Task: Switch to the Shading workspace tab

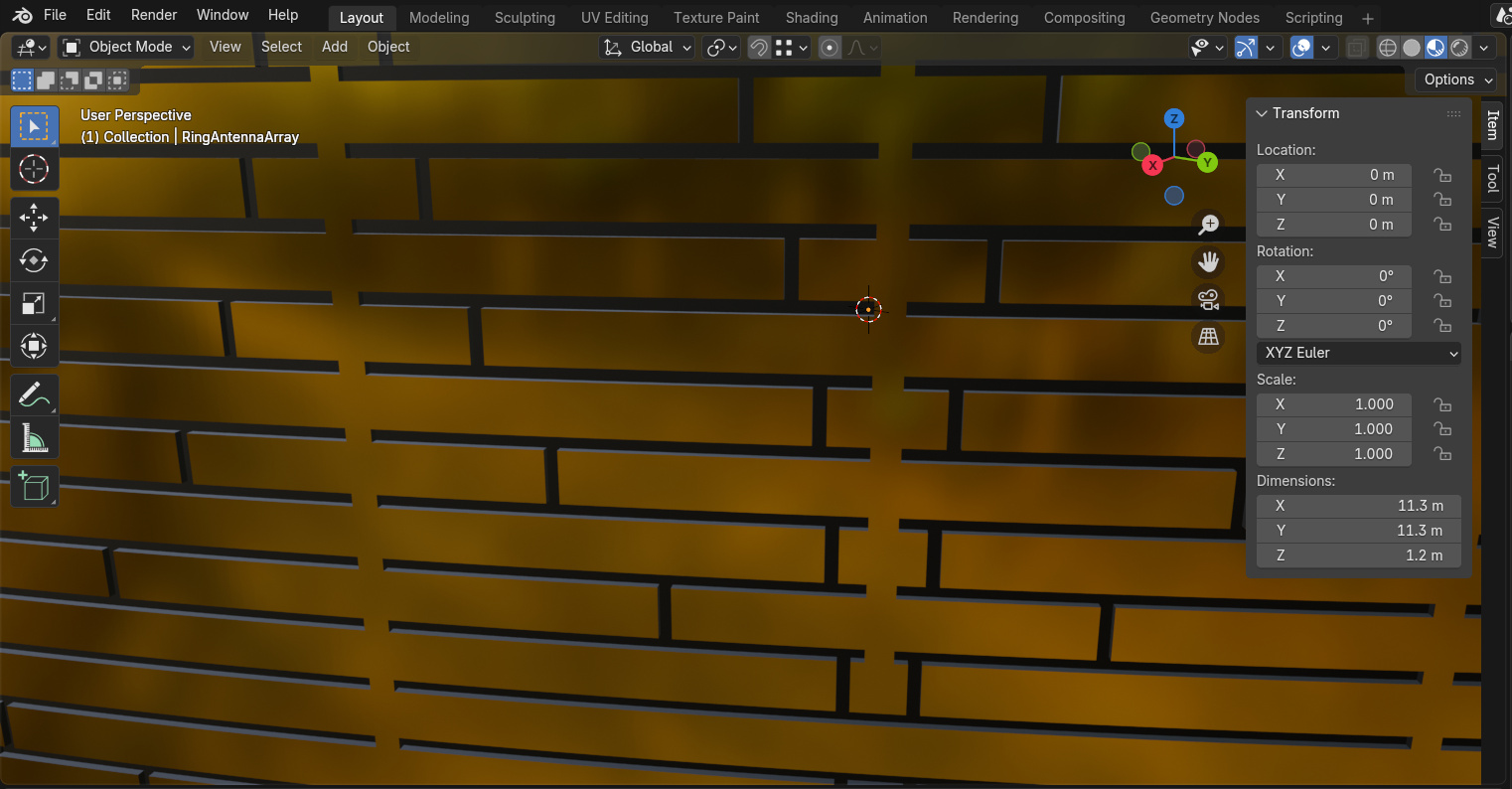Action: (812, 17)
